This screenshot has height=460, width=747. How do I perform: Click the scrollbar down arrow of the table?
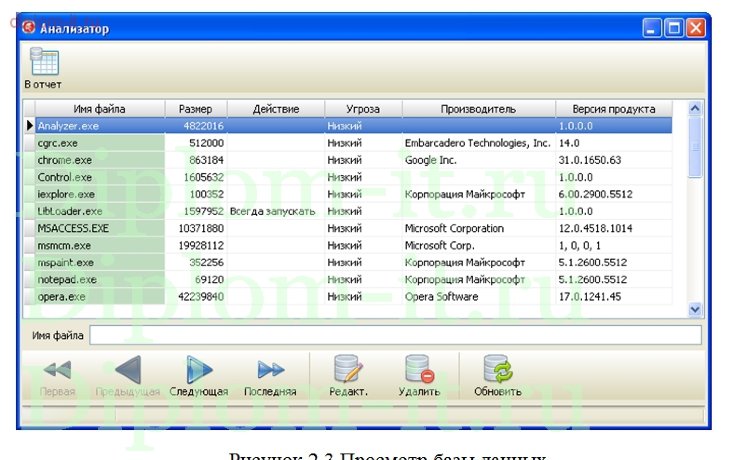[x=695, y=310]
